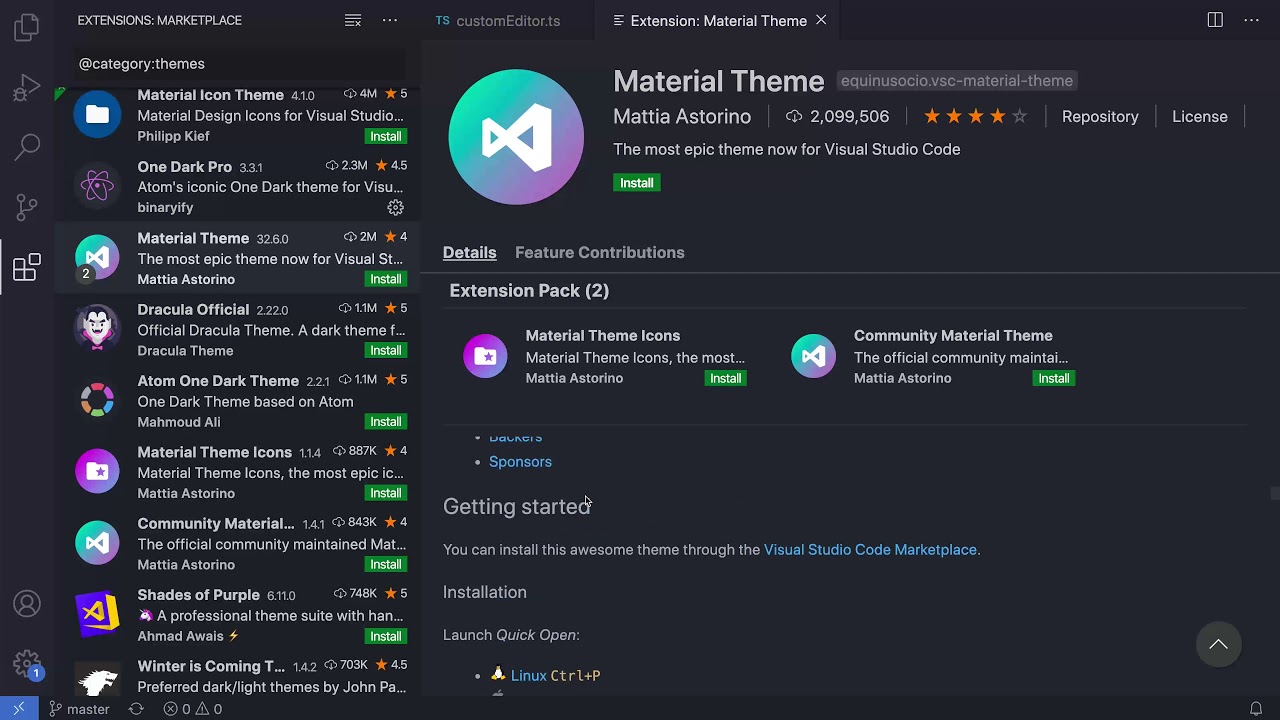This screenshot has height=720, width=1280.
Task: Click the manage gear for One Dark Pro
Action: (396, 208)
